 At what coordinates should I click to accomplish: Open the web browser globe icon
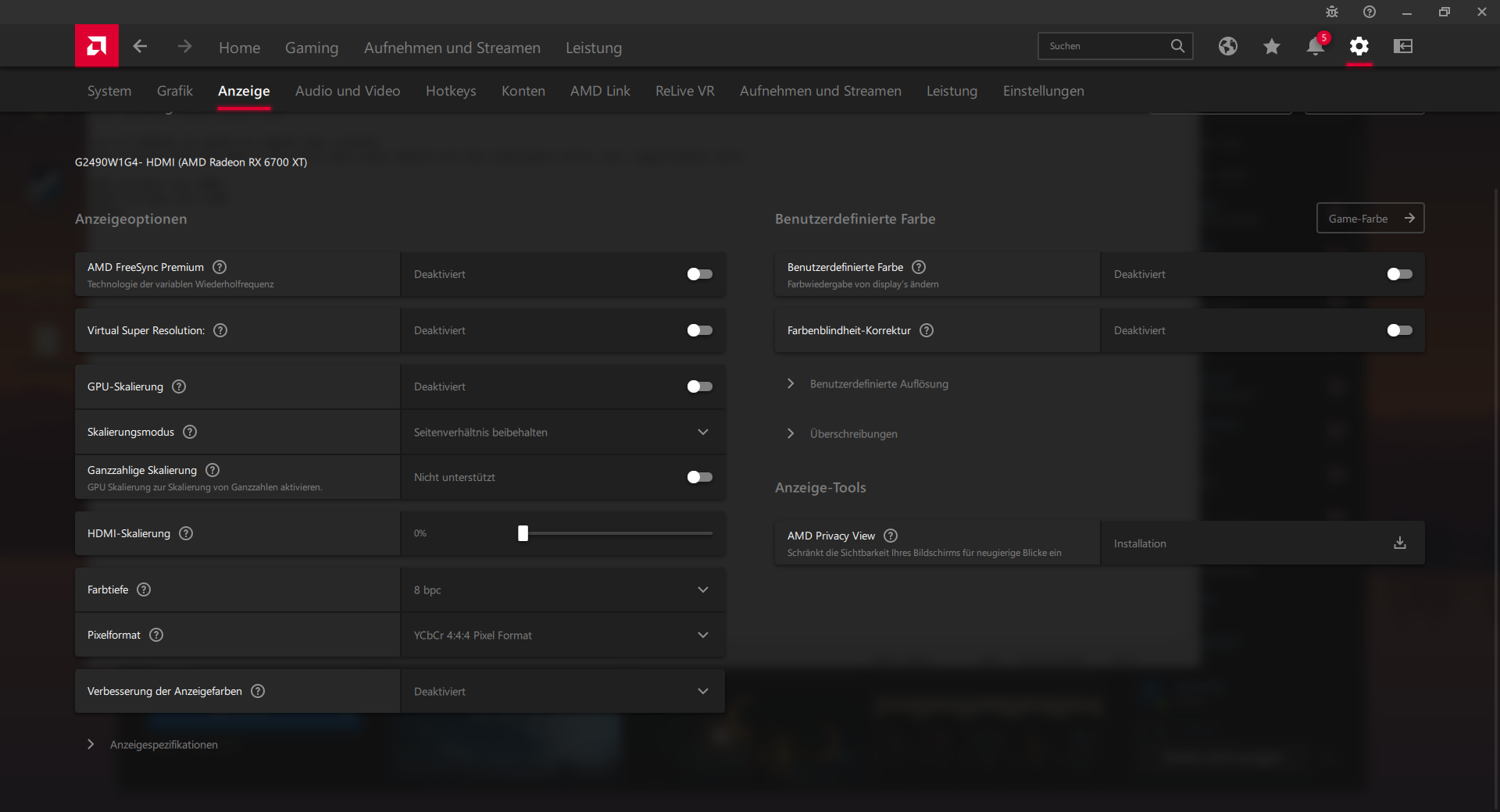tap(1228, 46)
